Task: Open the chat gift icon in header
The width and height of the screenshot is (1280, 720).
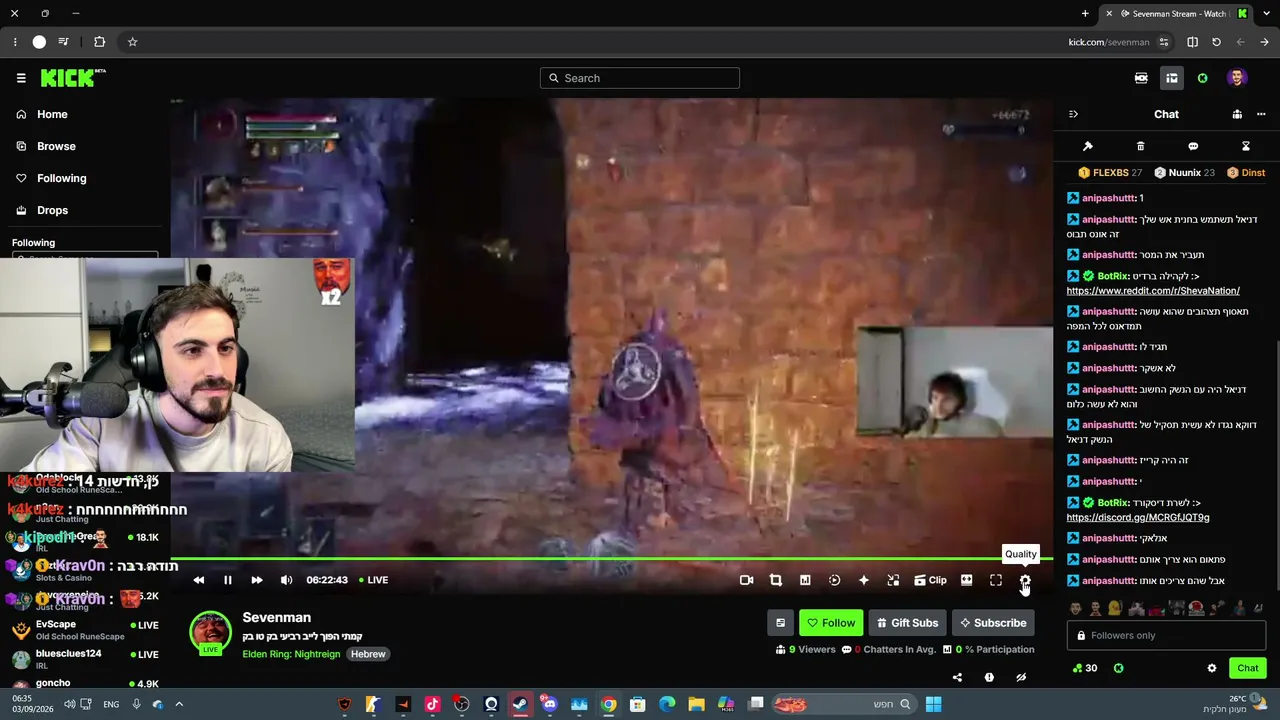Action: [1237, 114]
